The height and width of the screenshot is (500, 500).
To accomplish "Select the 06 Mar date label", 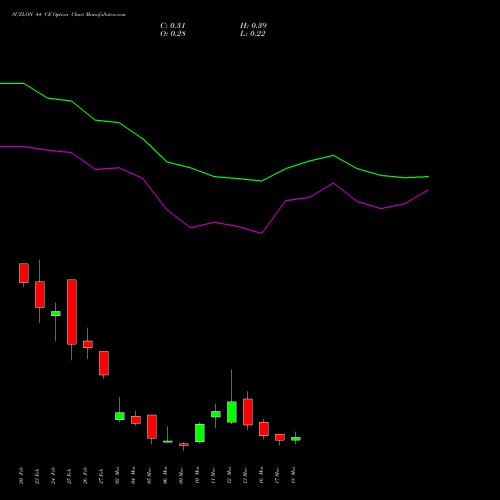I will (166, 476).
